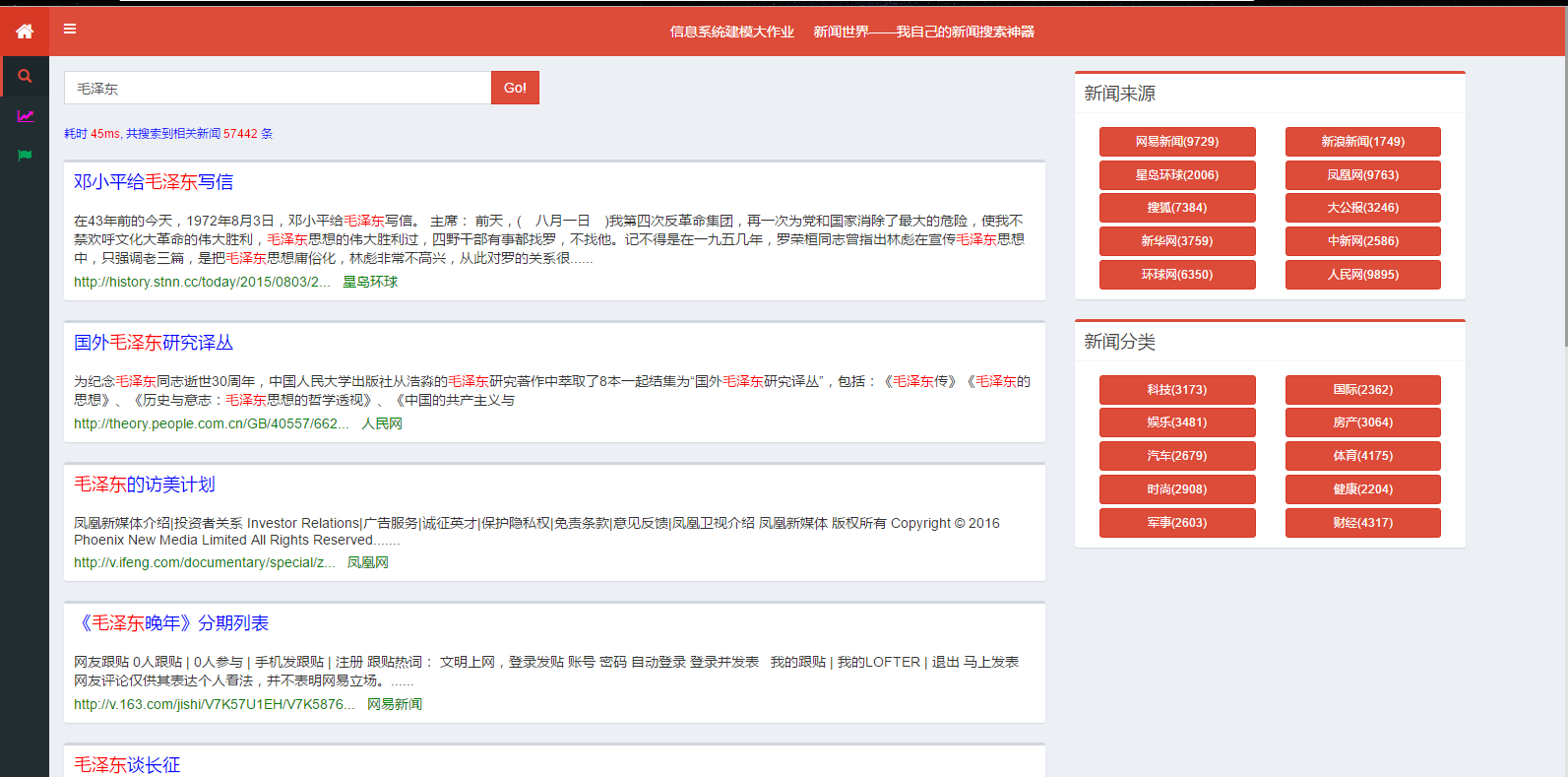1568x777 pixels.
Task: Open result 毛泽东的访美计划
Action: coord(145,485)
